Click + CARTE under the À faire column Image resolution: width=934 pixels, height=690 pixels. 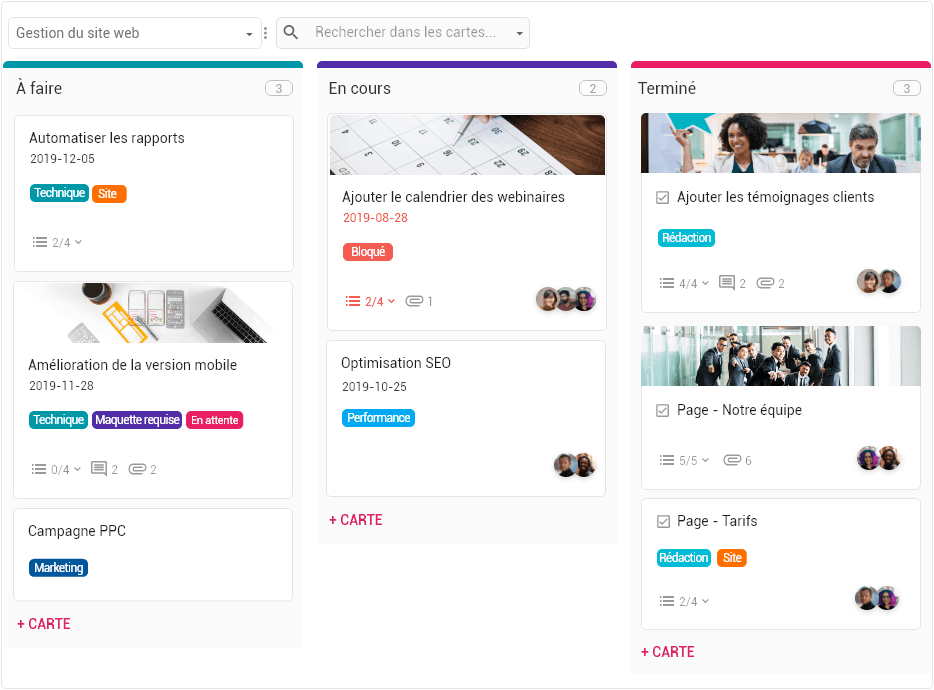(x=43, y=623)
